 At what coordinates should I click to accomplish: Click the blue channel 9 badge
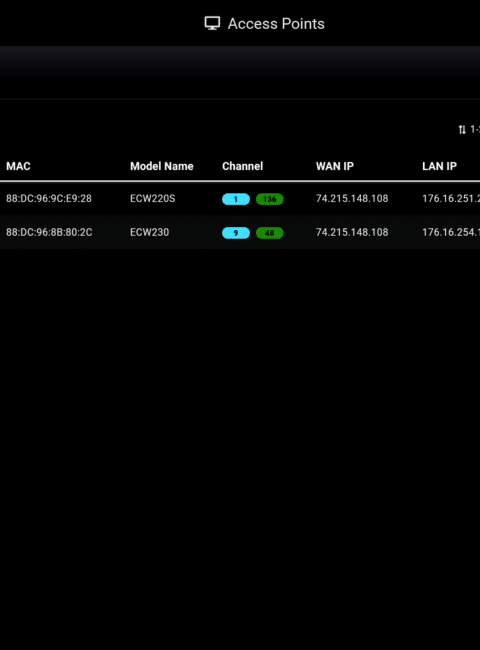click(x=236, y=233)
